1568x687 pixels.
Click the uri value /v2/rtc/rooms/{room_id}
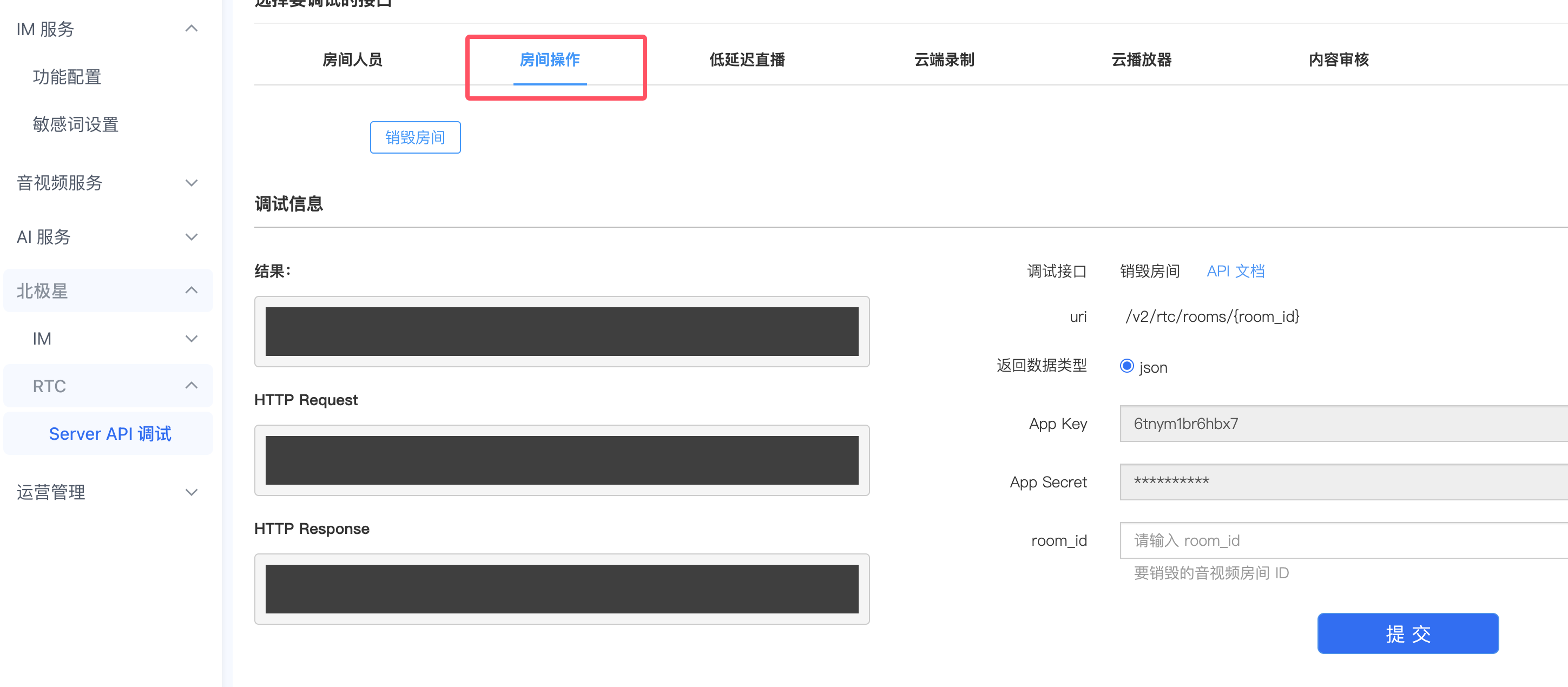[1212, 316]
